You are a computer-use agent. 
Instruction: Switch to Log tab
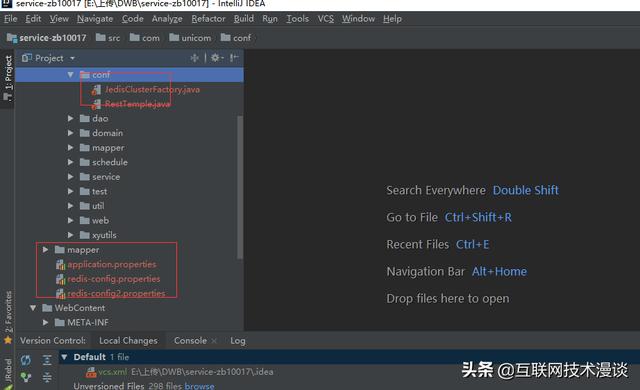238,341
